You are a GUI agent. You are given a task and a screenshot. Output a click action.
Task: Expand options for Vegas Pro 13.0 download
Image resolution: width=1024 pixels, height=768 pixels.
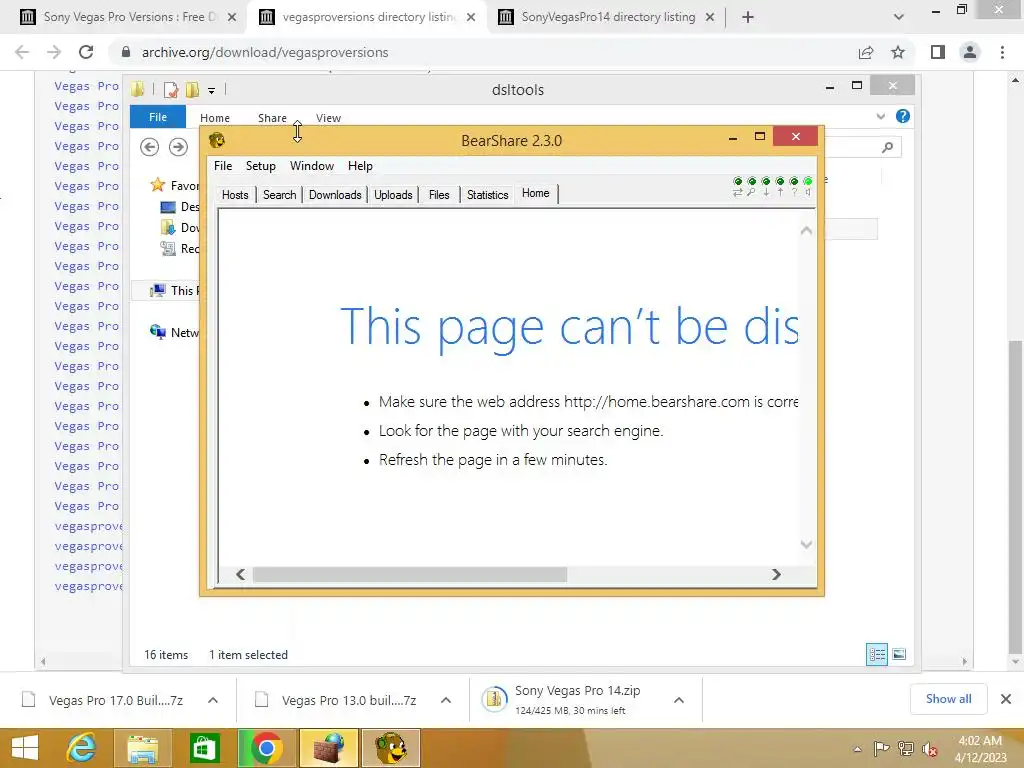pyautogui.click(x=446, y=700)
